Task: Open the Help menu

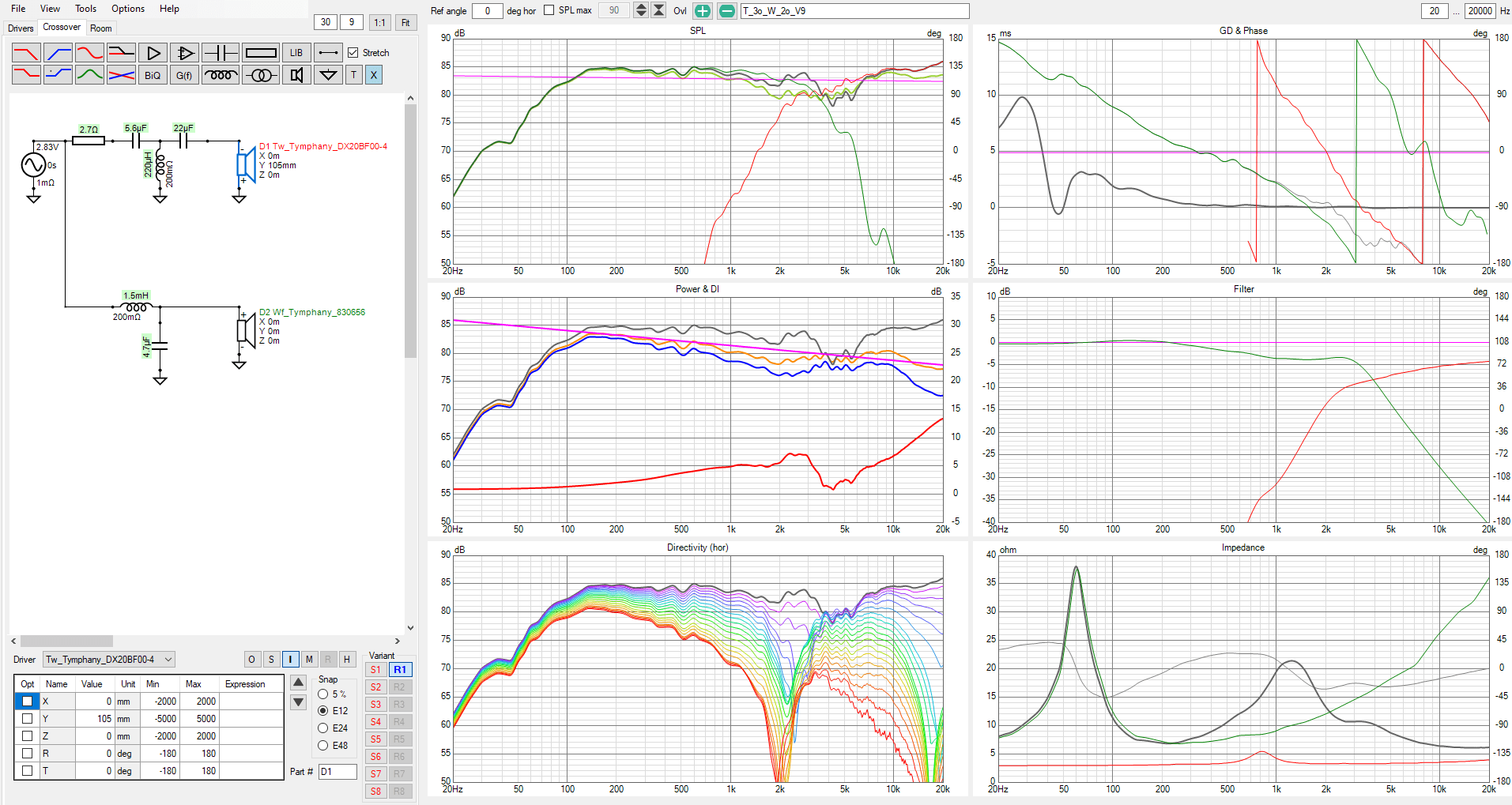Action: click(x=169, y=9)
